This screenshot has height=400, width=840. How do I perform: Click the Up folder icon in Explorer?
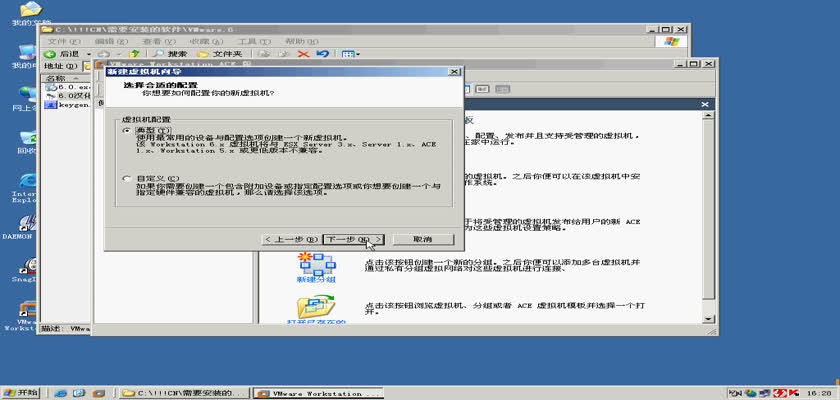(134, 54)
